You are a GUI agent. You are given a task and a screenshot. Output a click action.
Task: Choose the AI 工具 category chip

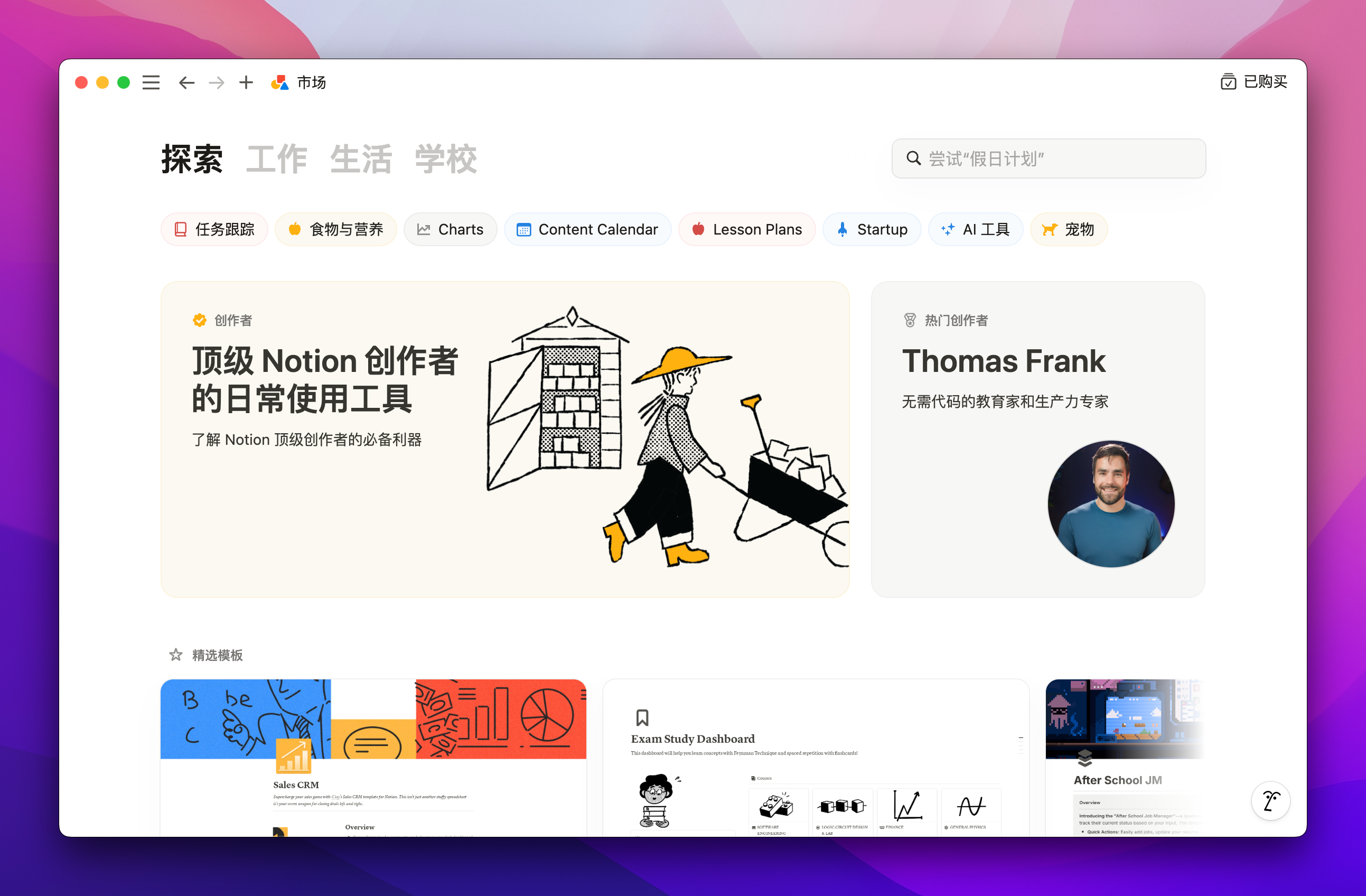click(x=975, y=230)
